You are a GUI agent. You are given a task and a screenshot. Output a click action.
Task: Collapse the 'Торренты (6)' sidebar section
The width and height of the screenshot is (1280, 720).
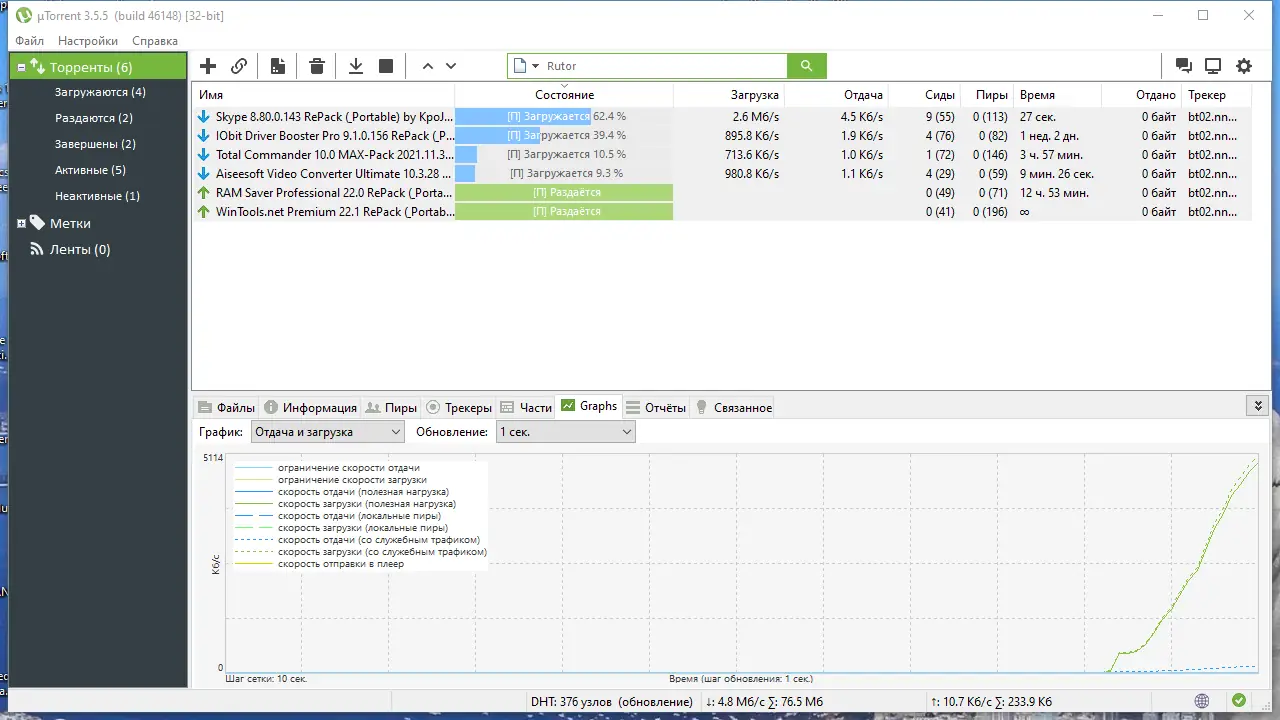20,65
